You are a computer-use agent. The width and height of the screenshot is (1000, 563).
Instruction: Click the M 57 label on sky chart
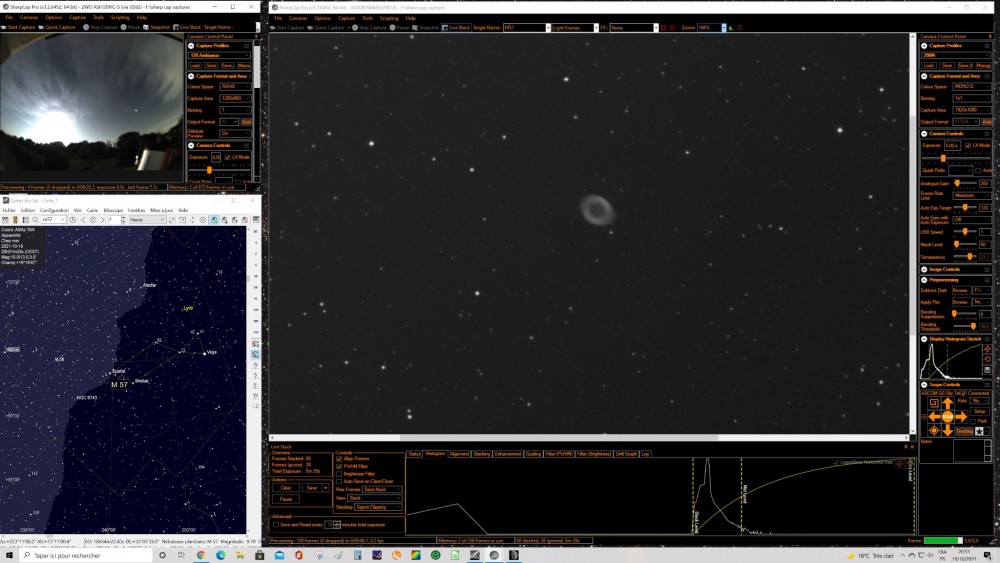coord(119,385)
